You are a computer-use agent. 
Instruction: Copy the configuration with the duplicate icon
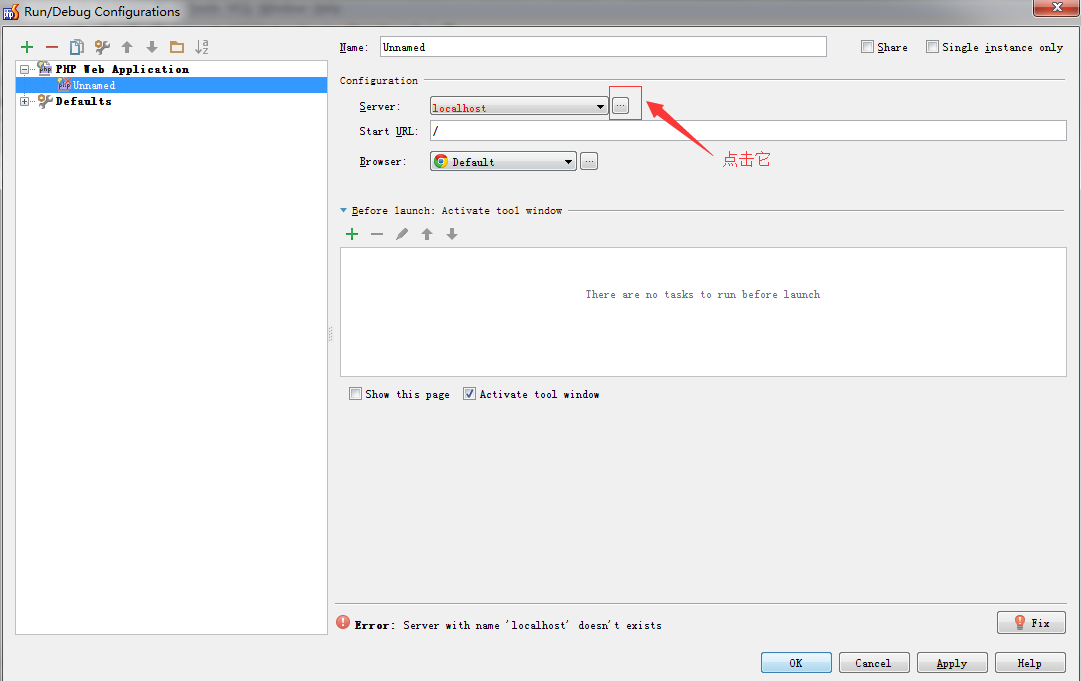point(77,47)
